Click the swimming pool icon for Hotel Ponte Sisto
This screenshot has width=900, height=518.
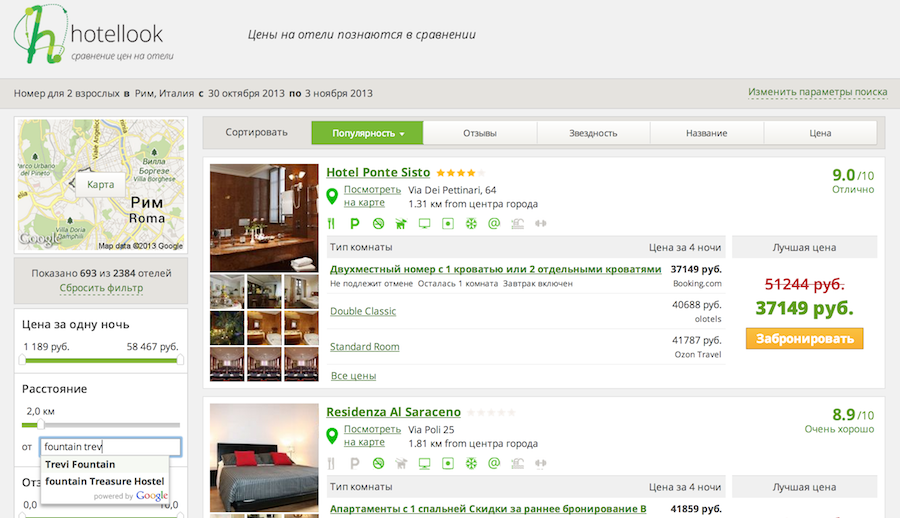tap(518, 223)
